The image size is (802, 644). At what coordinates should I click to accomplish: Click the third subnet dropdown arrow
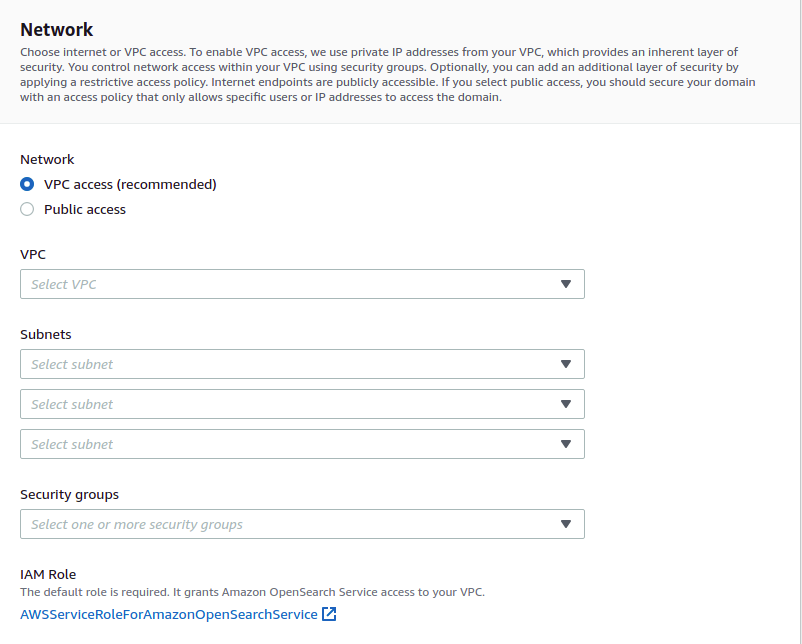click(565, 444)
